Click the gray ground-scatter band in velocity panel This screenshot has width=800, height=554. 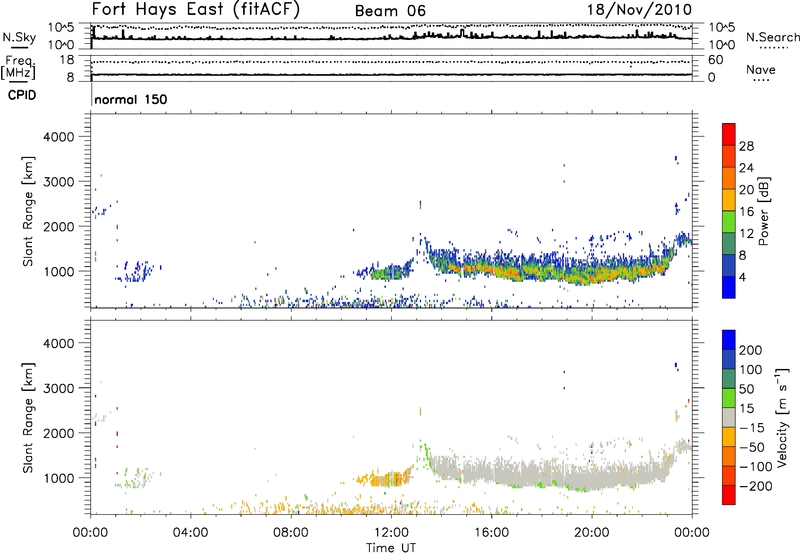point(551,474)
